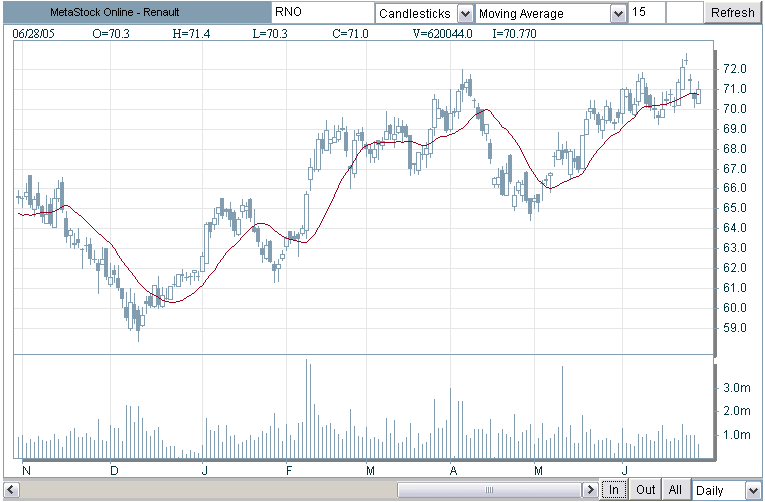The width and height of the screenshot is (765, 502).
Task: Click the date 06/28/05 readout
Action: click(33, 34)
